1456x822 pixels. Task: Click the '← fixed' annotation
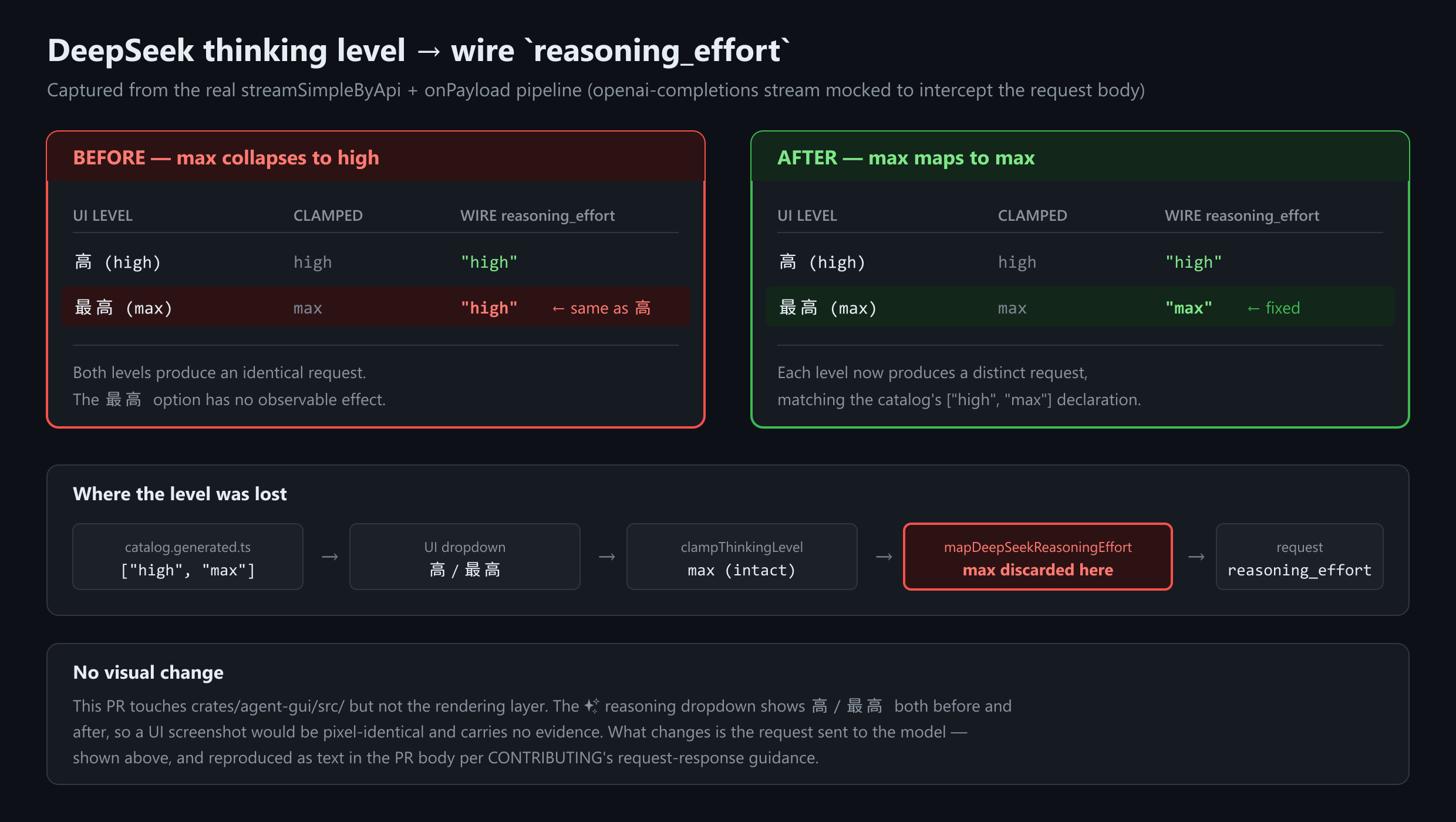(1273, 308)
